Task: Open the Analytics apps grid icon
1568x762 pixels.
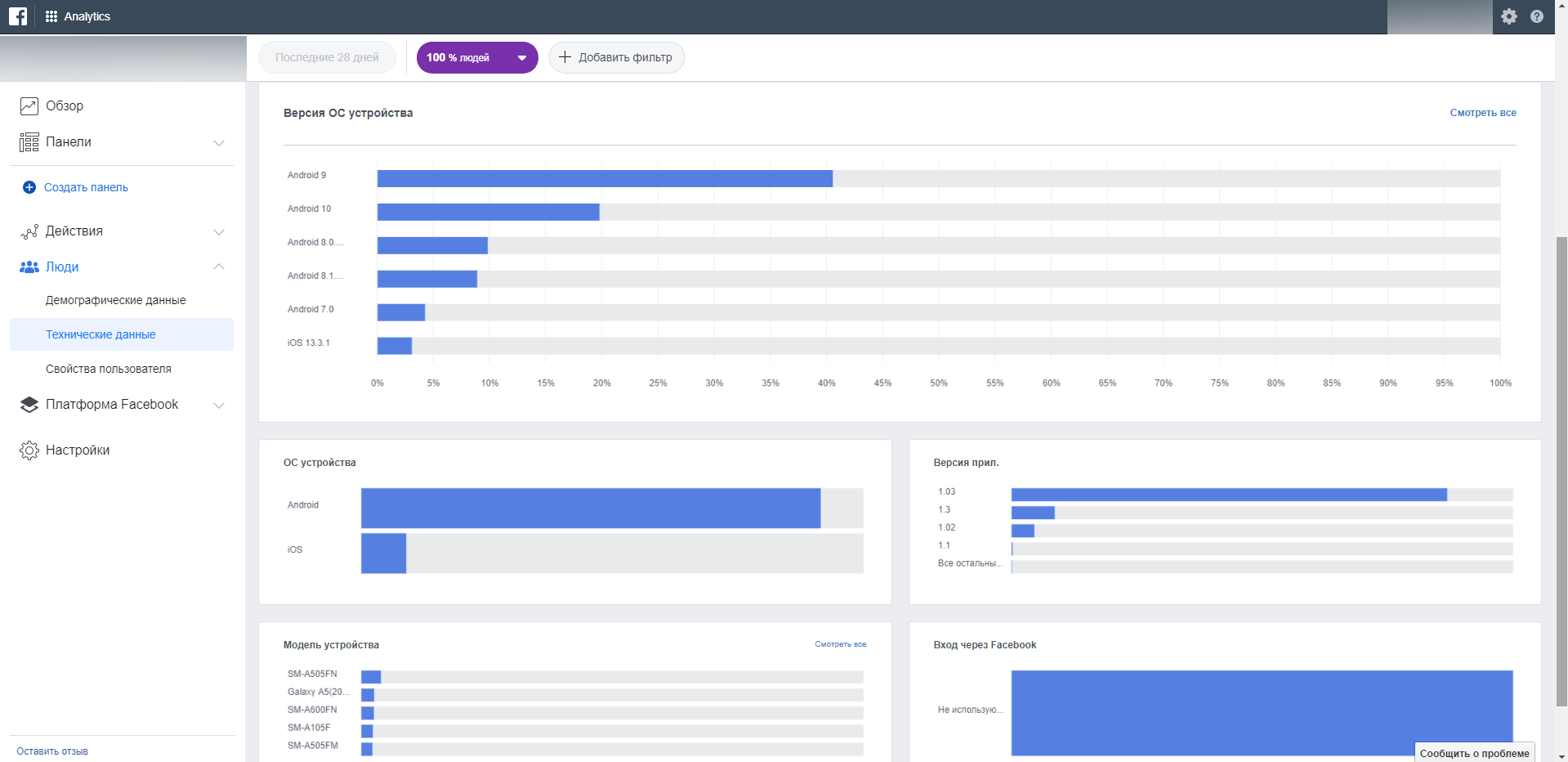Action: point(51,16)
